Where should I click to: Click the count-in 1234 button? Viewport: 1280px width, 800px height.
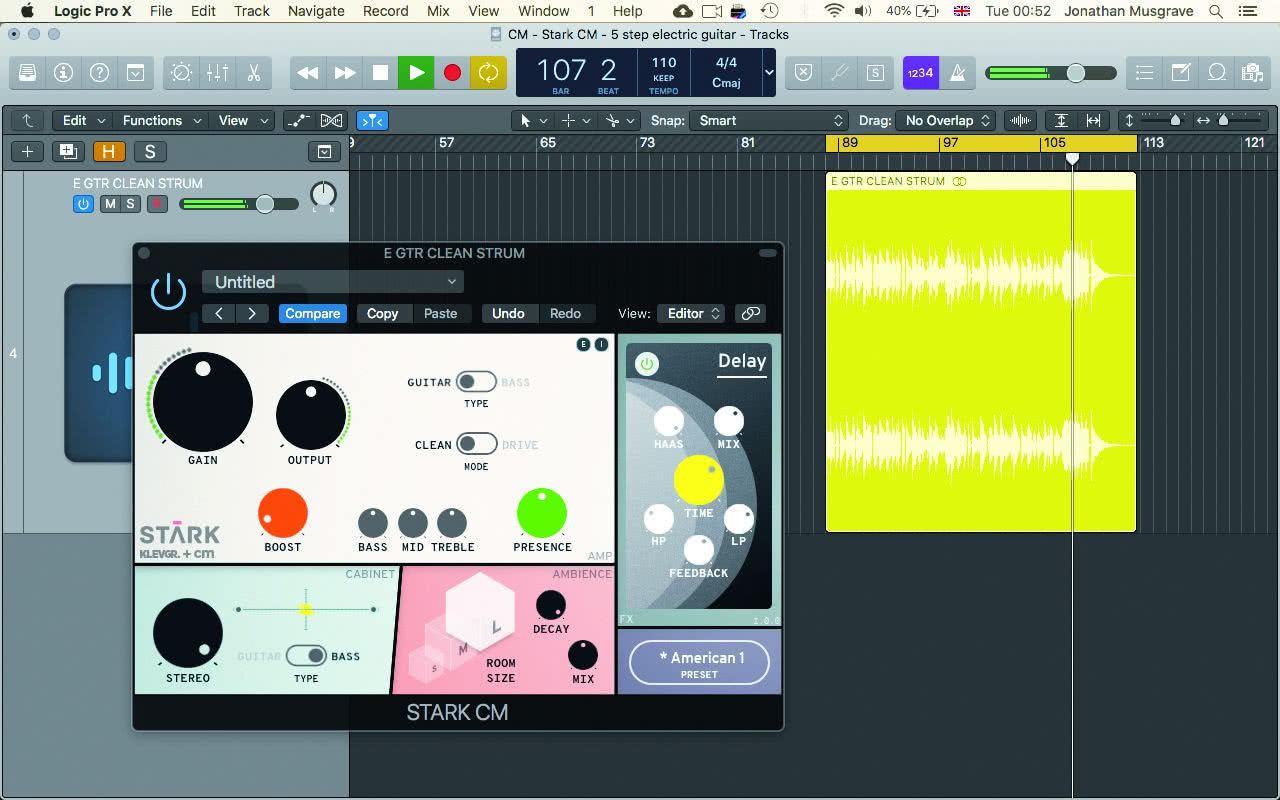[x=920, y=73]
